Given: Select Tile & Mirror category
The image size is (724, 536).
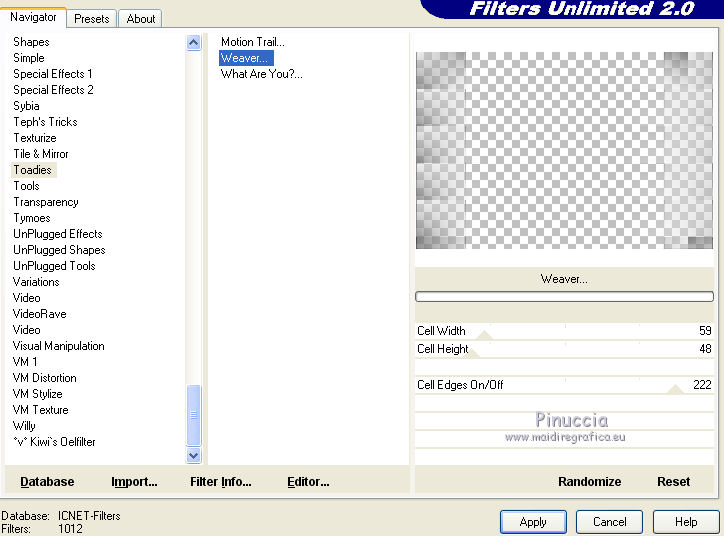Looking at the screenshot, I should [x=41, y=154].
